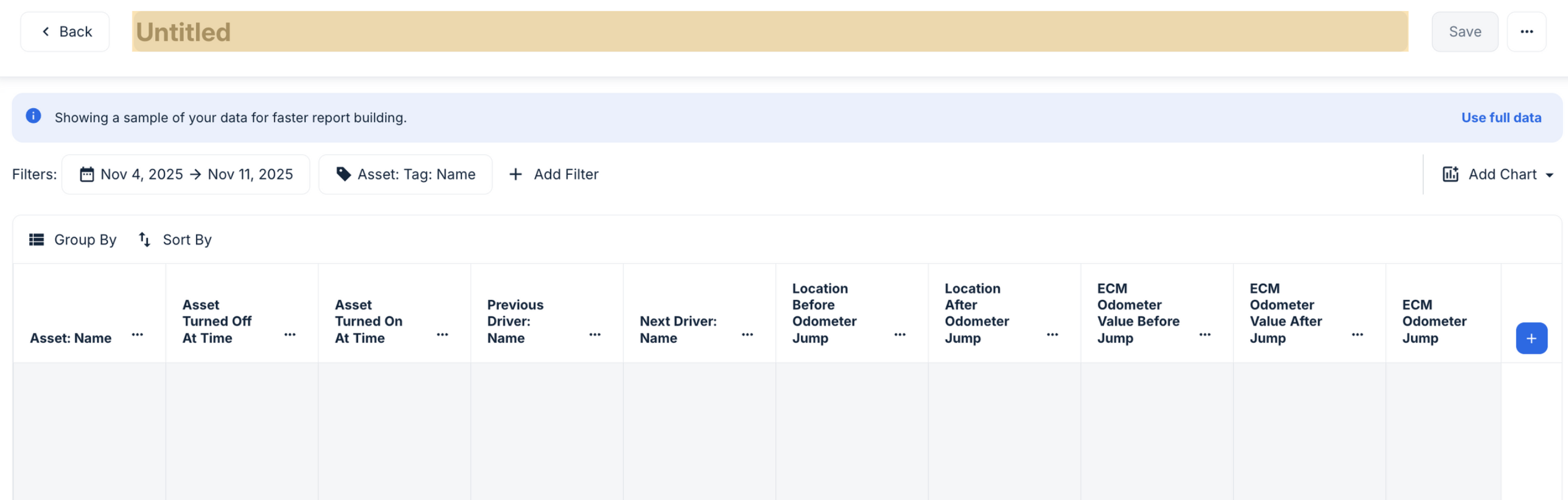
Task: Open the Group By menu
Action: [x=73, y=240]
